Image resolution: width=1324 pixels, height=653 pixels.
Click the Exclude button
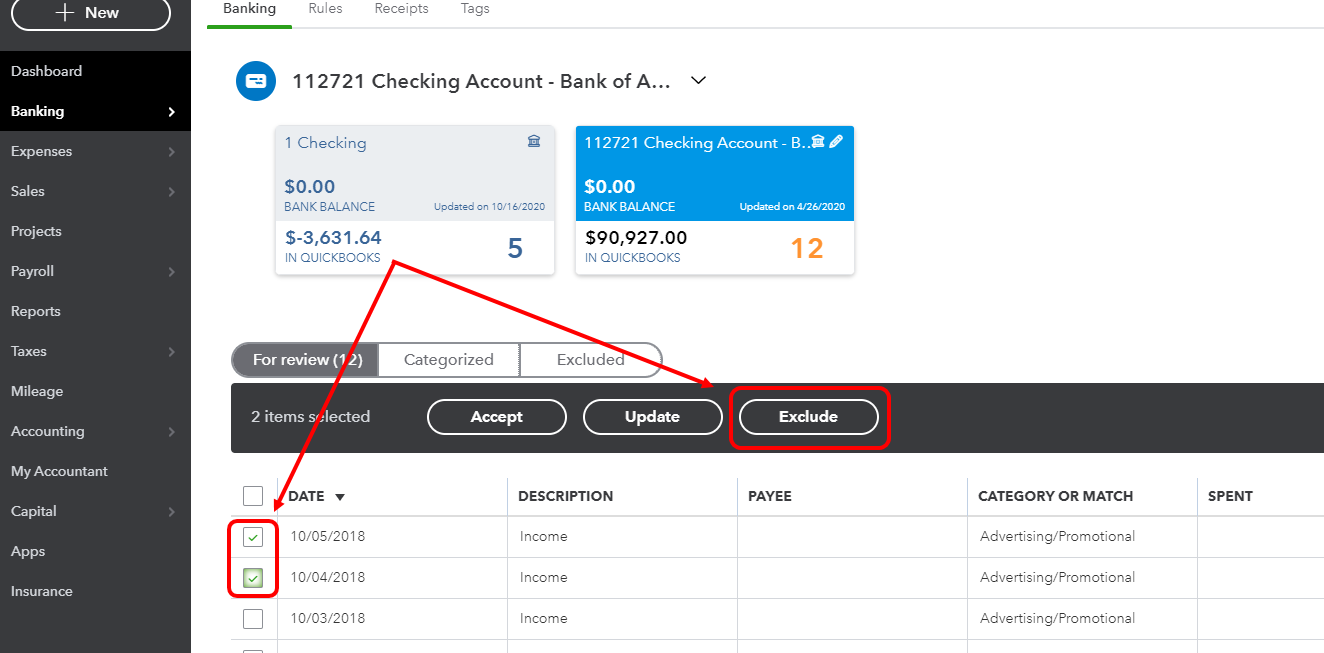808,416
